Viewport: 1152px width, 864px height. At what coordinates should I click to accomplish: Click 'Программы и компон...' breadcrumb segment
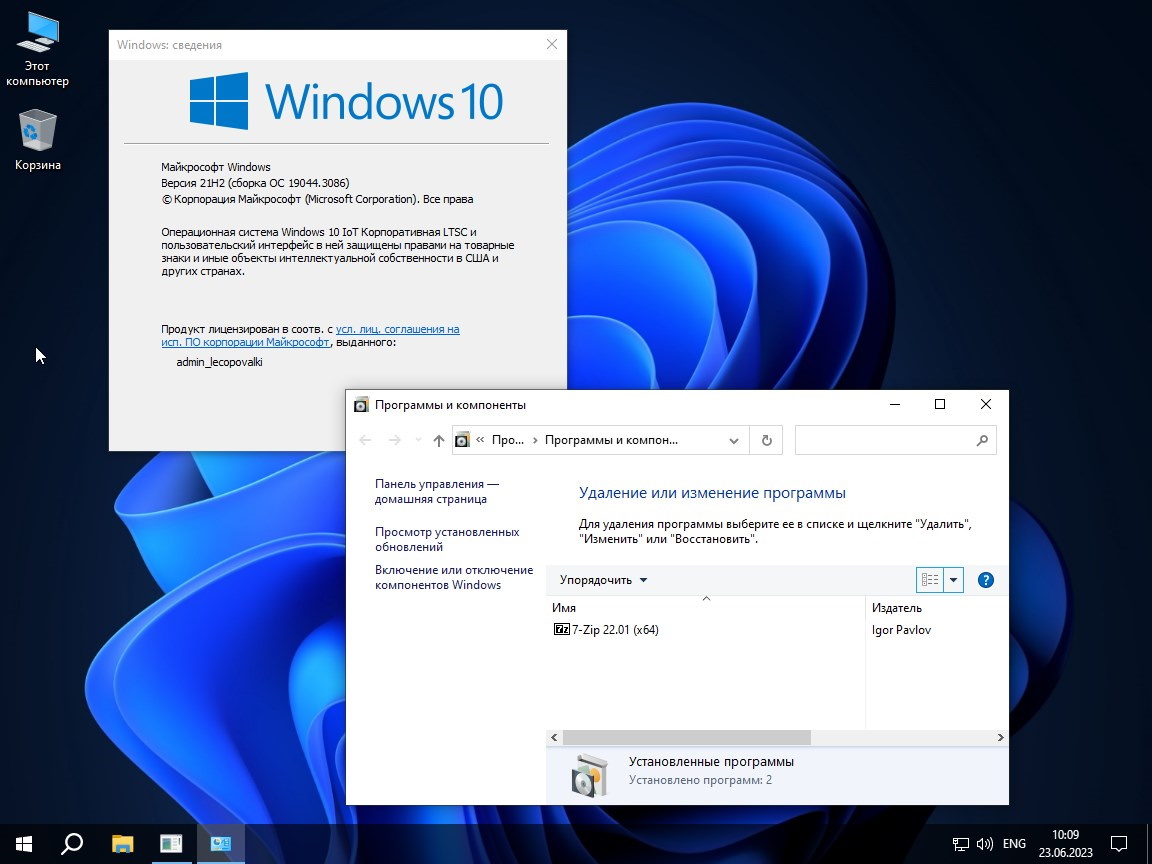pyautogui.click(x=611, y=440)
